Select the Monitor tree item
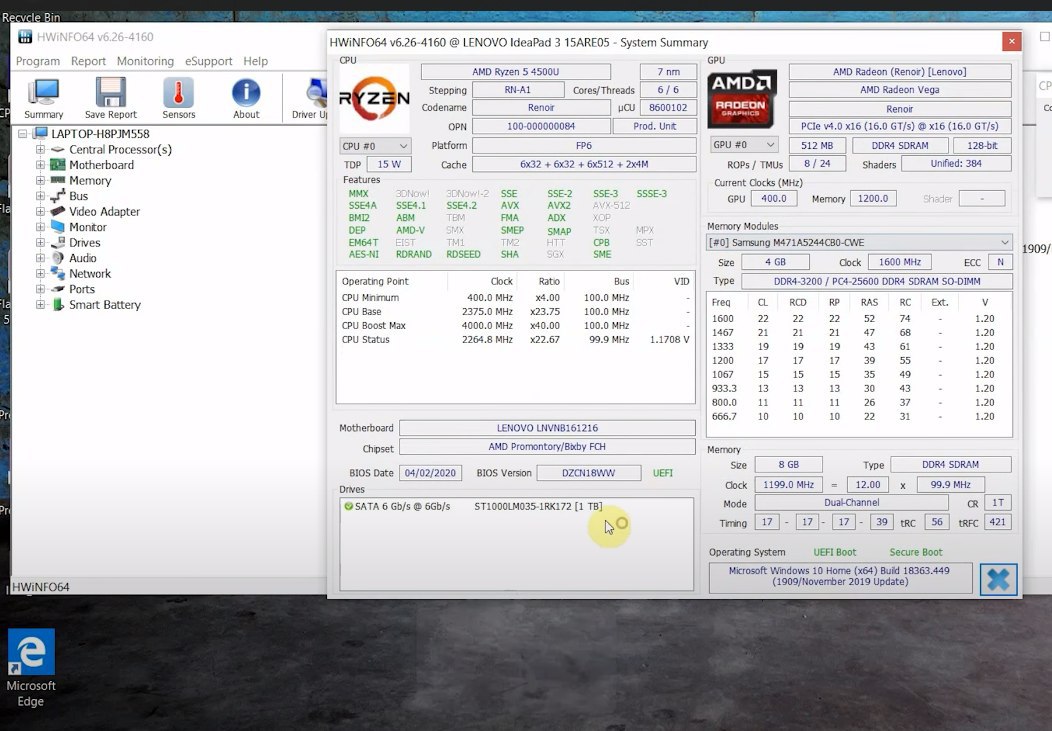The width and height of the screenshot is (1052, 731). point(88,227)
